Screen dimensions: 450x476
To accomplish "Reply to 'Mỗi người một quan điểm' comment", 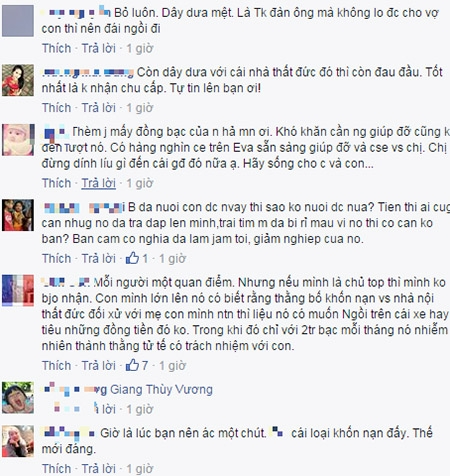I will point(99,365).
